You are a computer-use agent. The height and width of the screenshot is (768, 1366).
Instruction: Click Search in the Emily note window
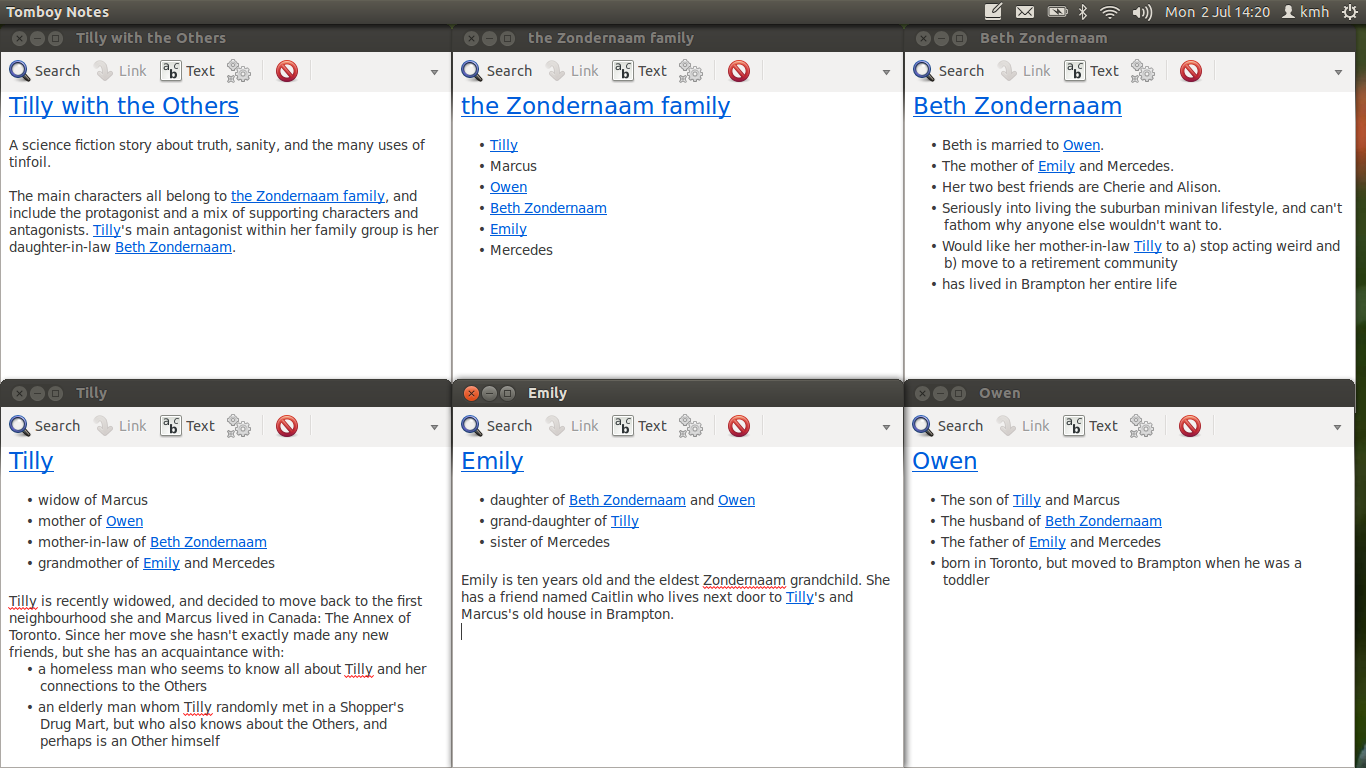[496, 426]
